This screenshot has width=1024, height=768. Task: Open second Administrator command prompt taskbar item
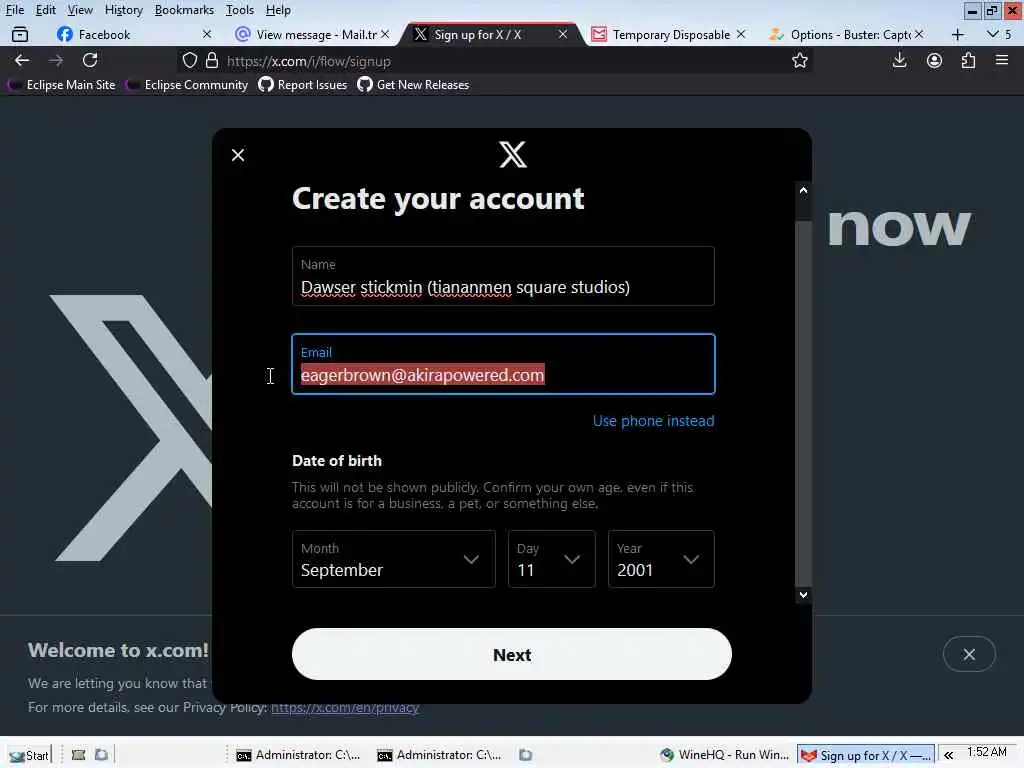click(439, 755)
